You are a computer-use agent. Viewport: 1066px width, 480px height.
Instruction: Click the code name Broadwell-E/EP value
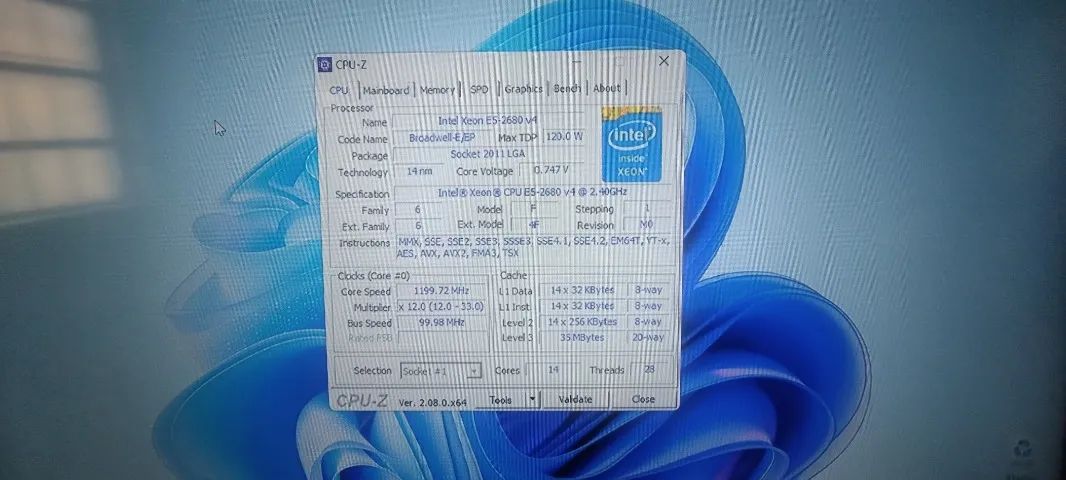(442, 138)
